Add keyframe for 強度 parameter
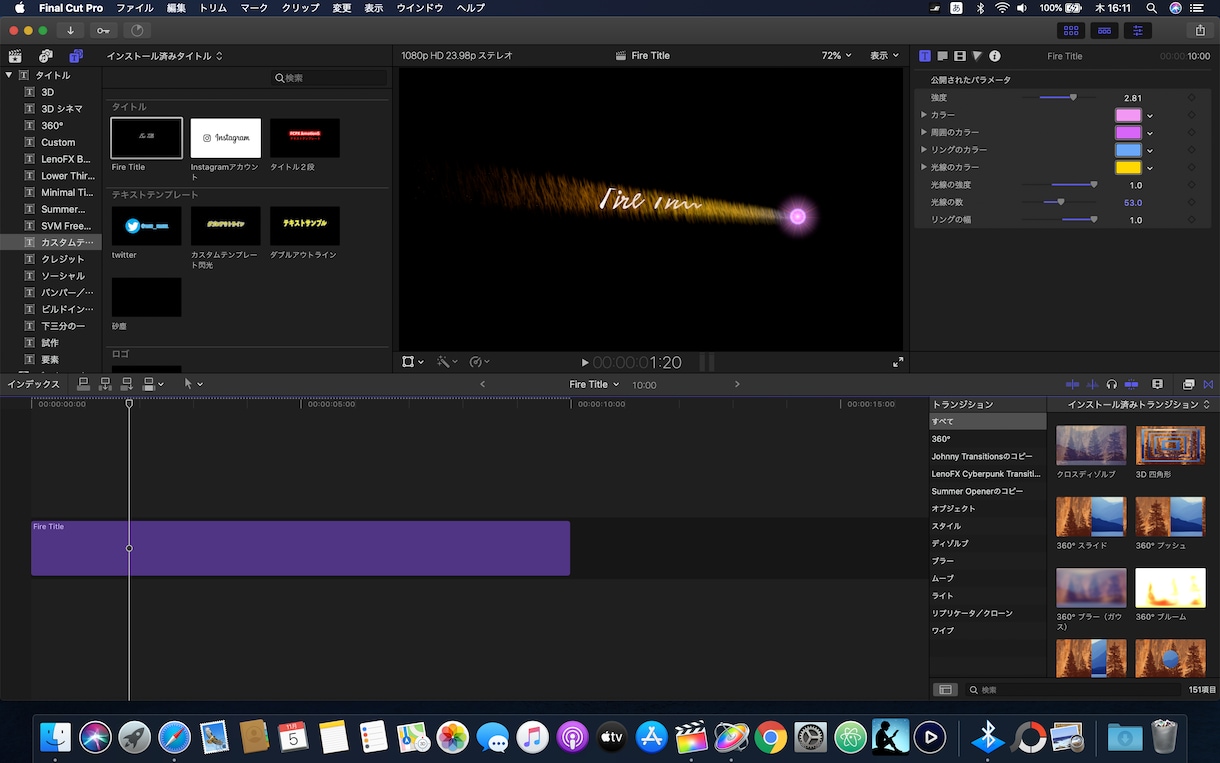 tap(1191, 98)
